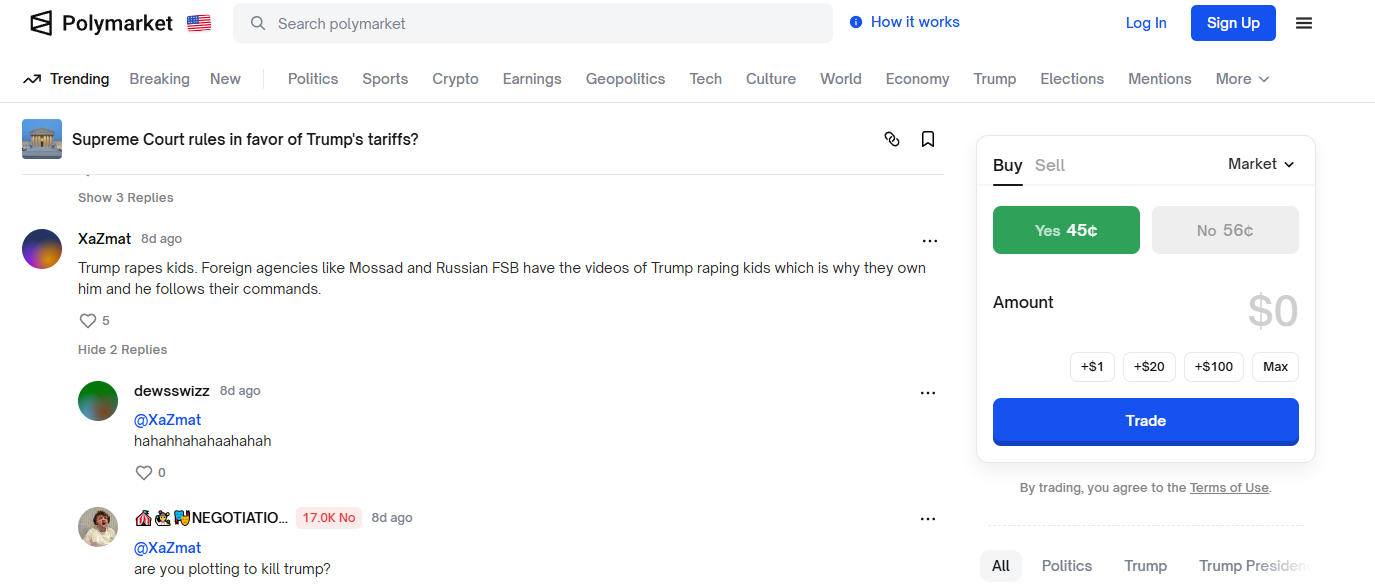Viewport: 1375px width, 587px height.
Task: Click the Sign Up button
Action: pos(1233,23)
